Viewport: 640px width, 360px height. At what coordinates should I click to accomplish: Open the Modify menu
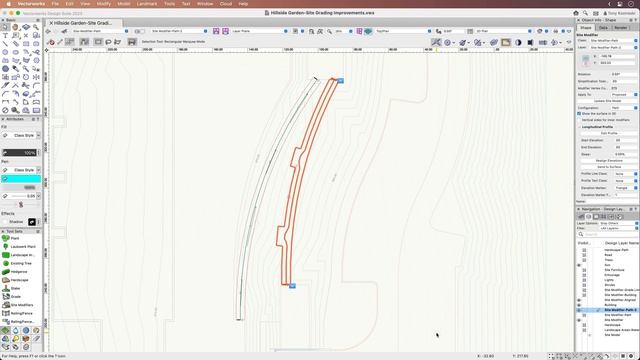click(x=103, y=4)
